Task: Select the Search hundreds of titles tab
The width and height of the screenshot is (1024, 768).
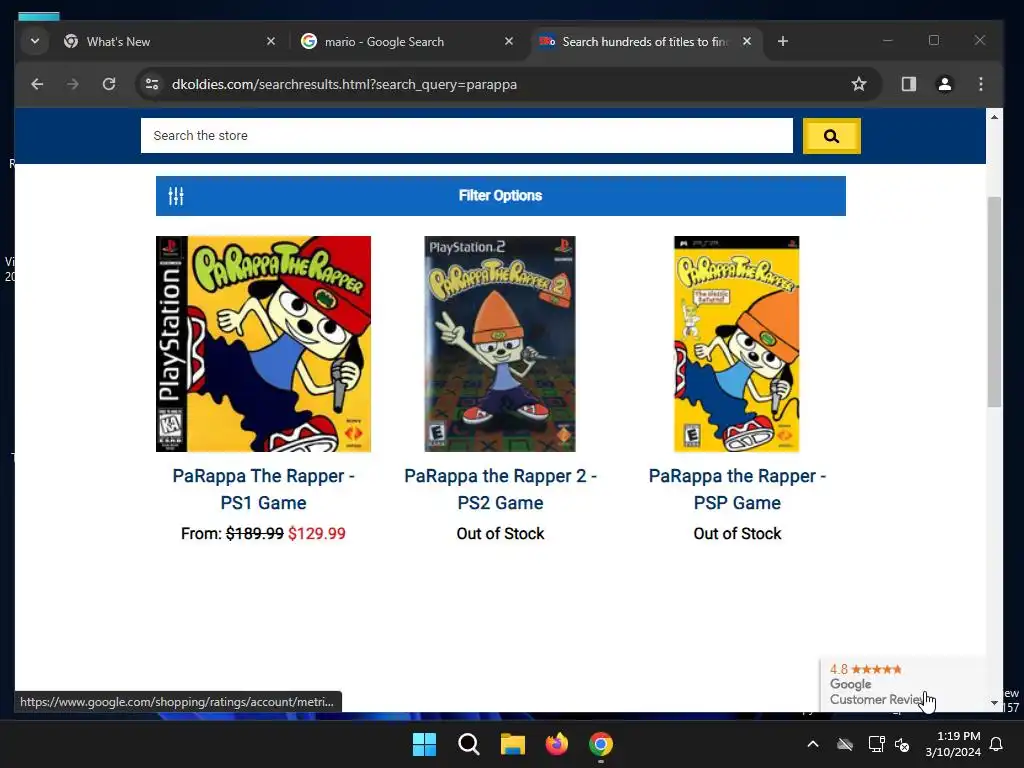Action: click(x=645, y=41)
